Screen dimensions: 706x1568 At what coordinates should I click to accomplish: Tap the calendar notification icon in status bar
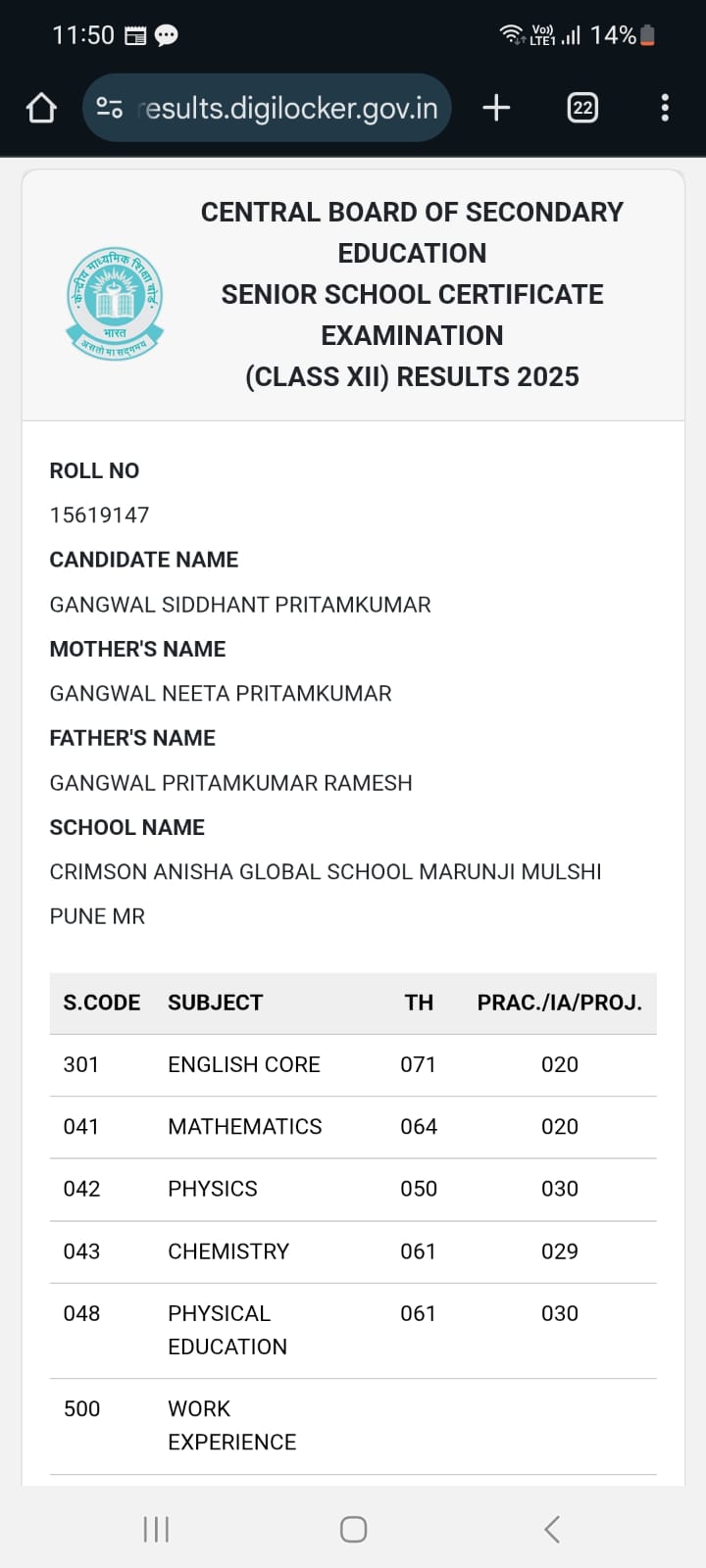pyautogui.click(x=135, y=36)
